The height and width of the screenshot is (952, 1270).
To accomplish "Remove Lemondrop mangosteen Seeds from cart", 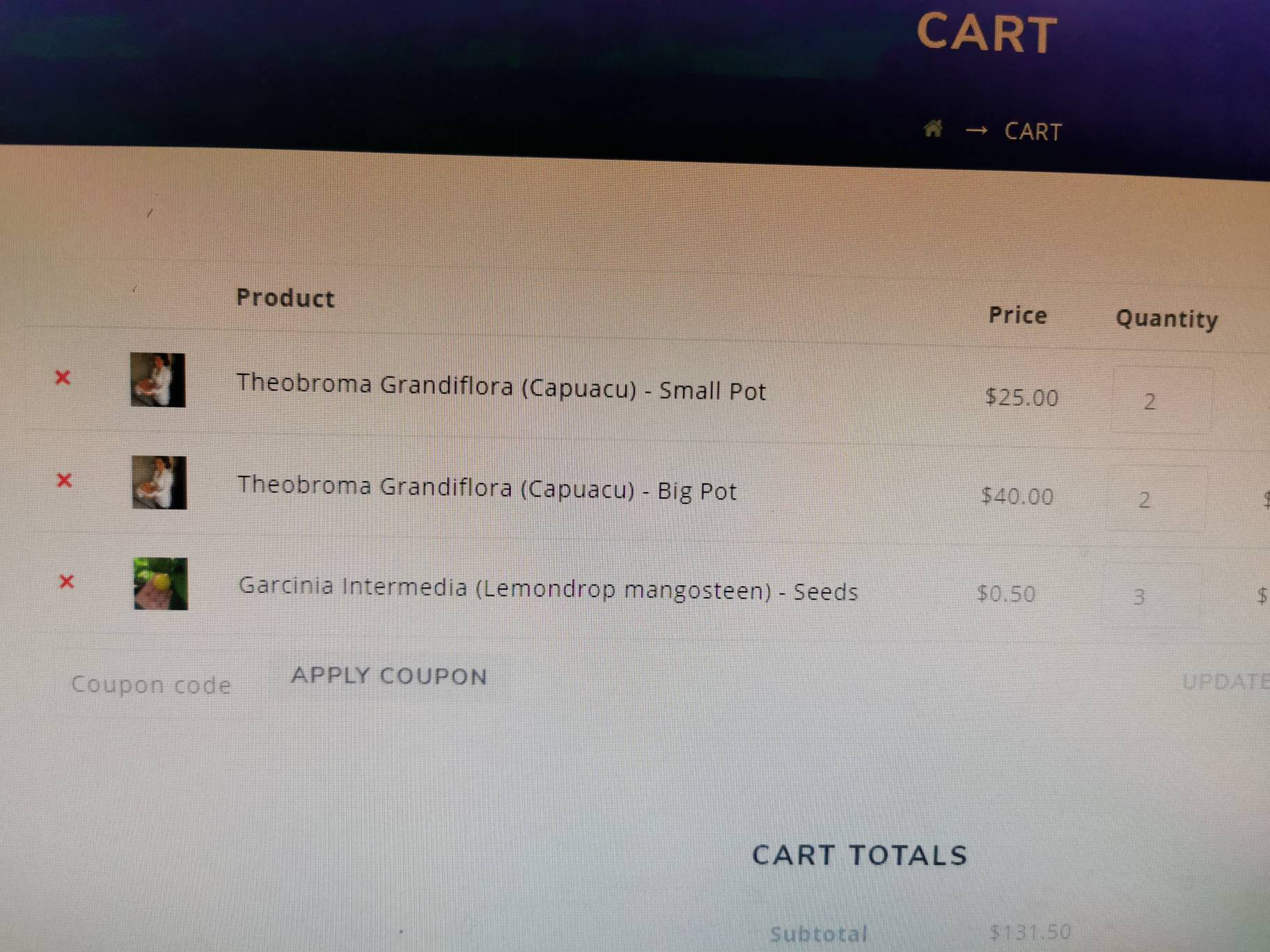I will pyautogui.click(x=66, y=581).
